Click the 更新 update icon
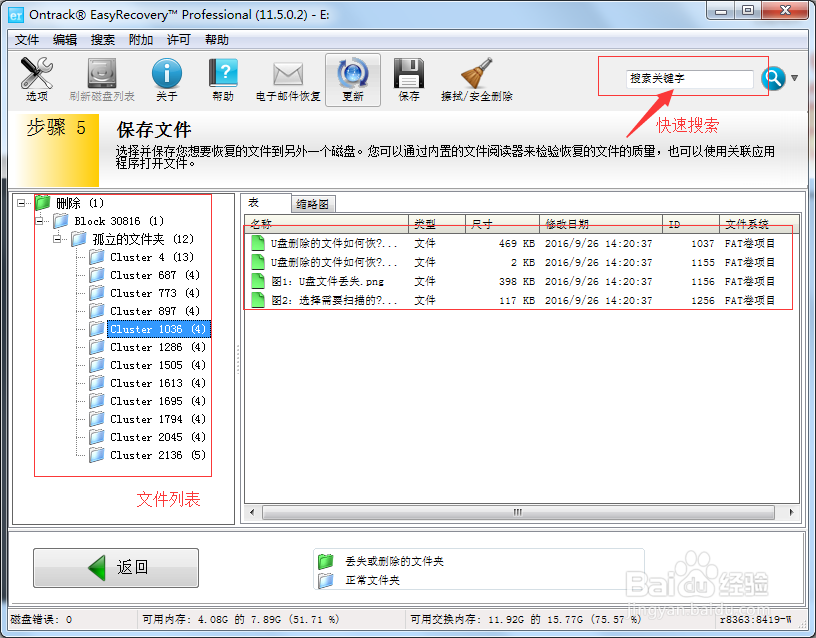 (353, 79)
